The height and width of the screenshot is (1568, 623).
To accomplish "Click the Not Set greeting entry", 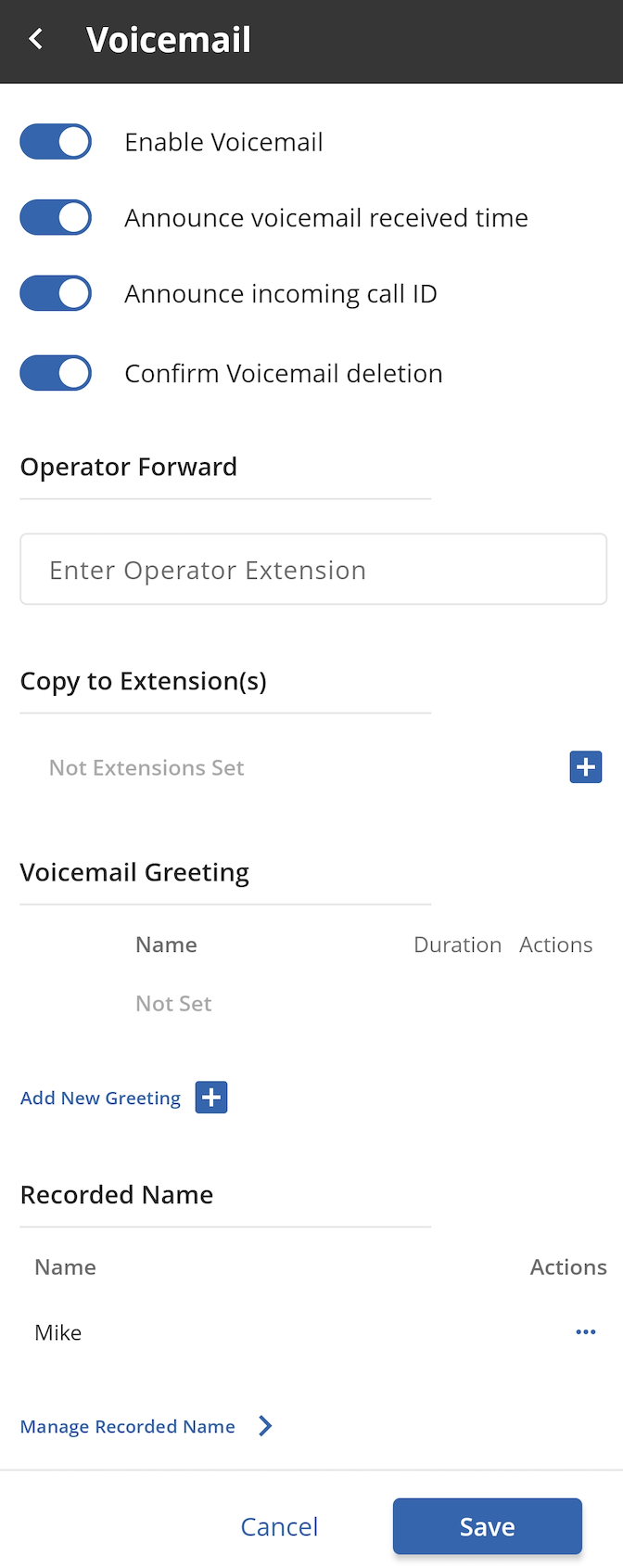I will pos(173,1003).
